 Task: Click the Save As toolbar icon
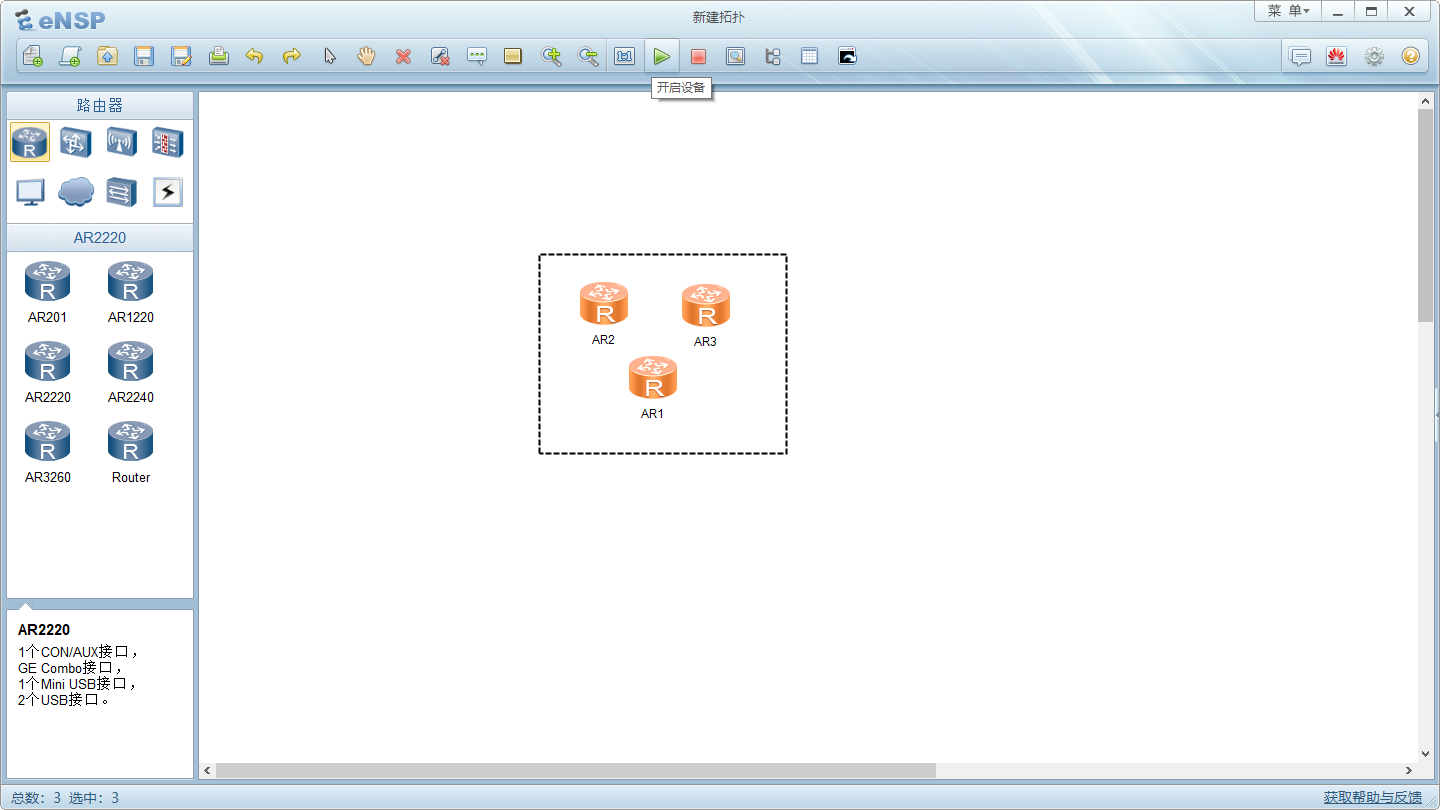181,56
